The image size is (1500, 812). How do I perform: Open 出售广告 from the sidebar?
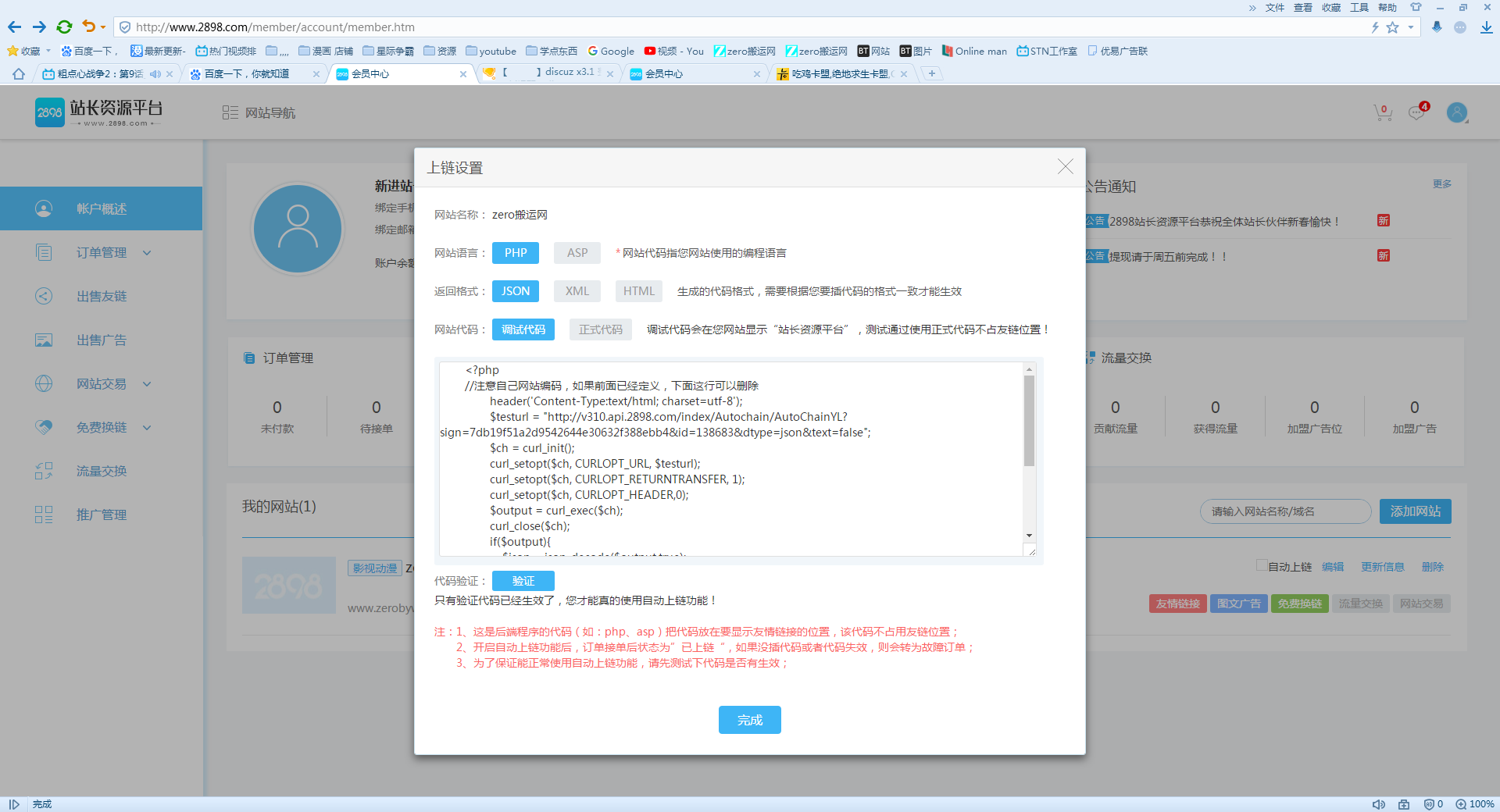101,340
